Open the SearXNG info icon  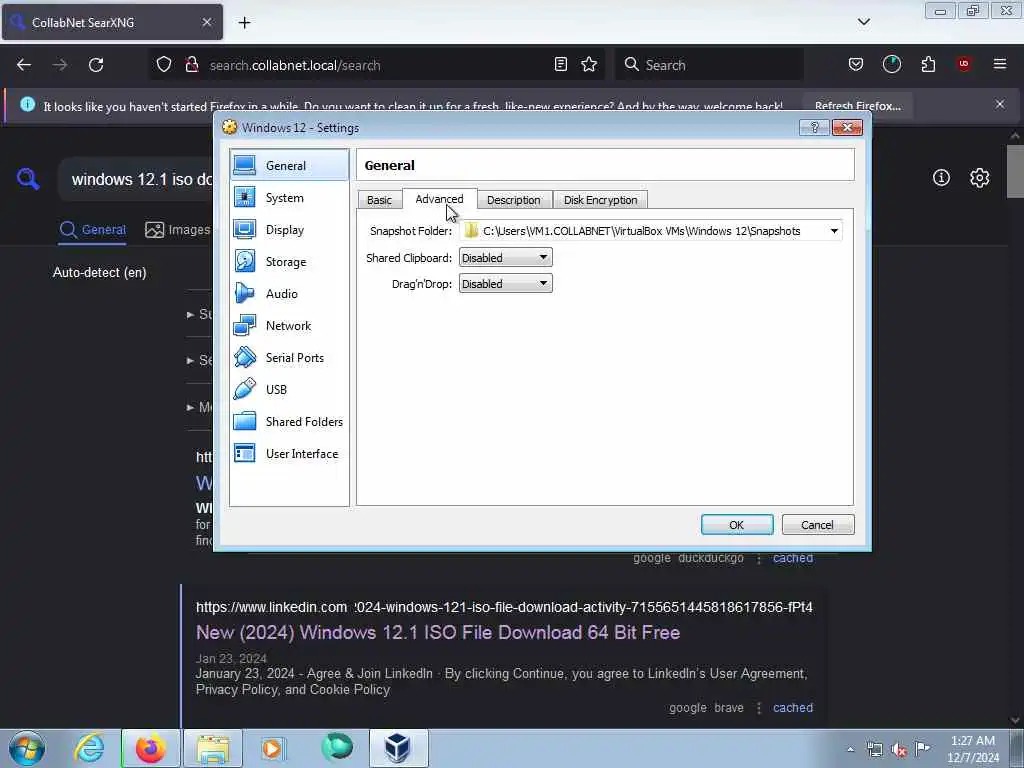click(941, 178)
